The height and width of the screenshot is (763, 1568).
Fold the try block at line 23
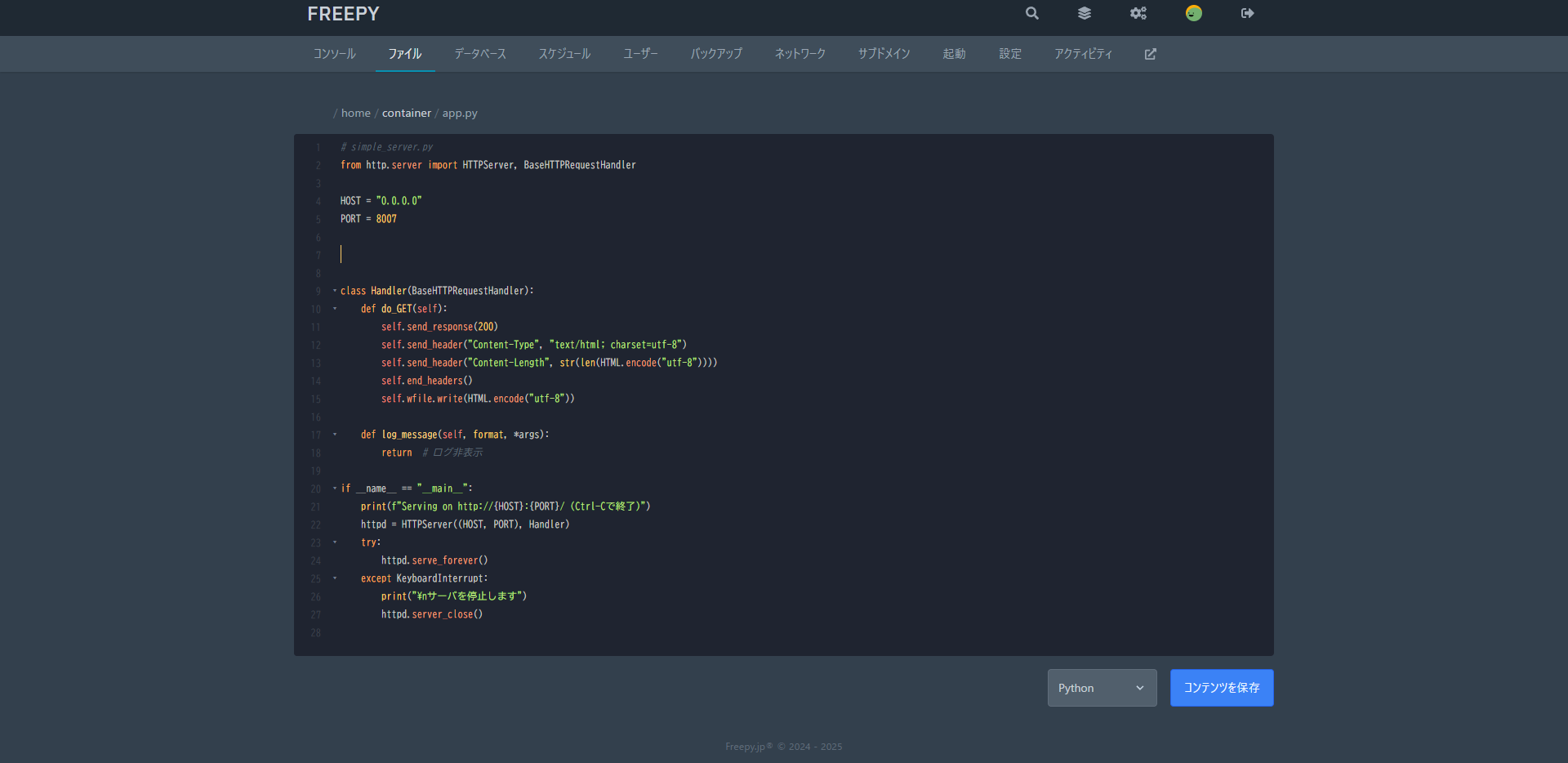(335, 542)
